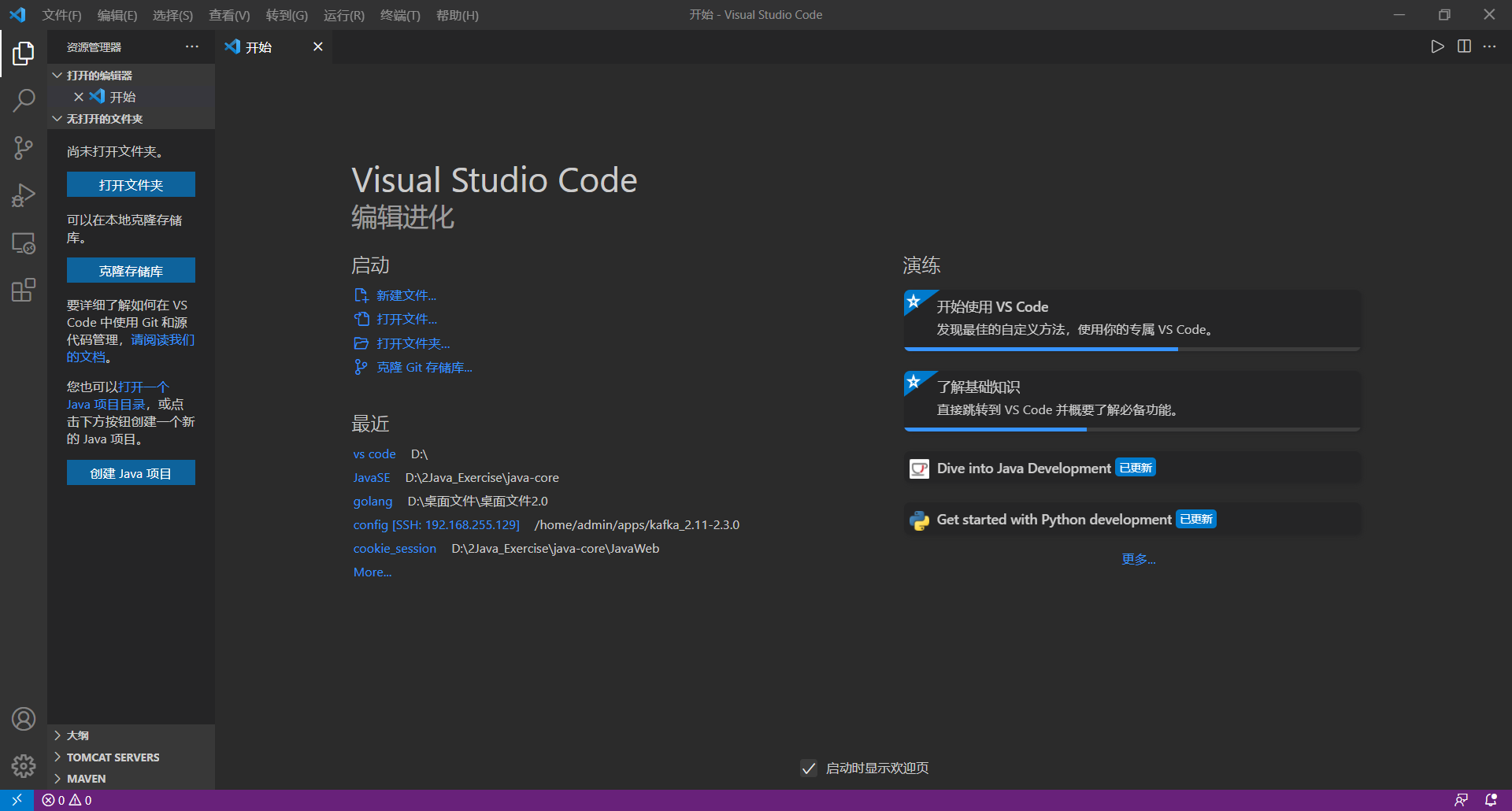Image resolution: width=1512 pixels, height=811 pixels.
Task: Click 打开文件夹... link on welcome page
Action: point(413,343)
